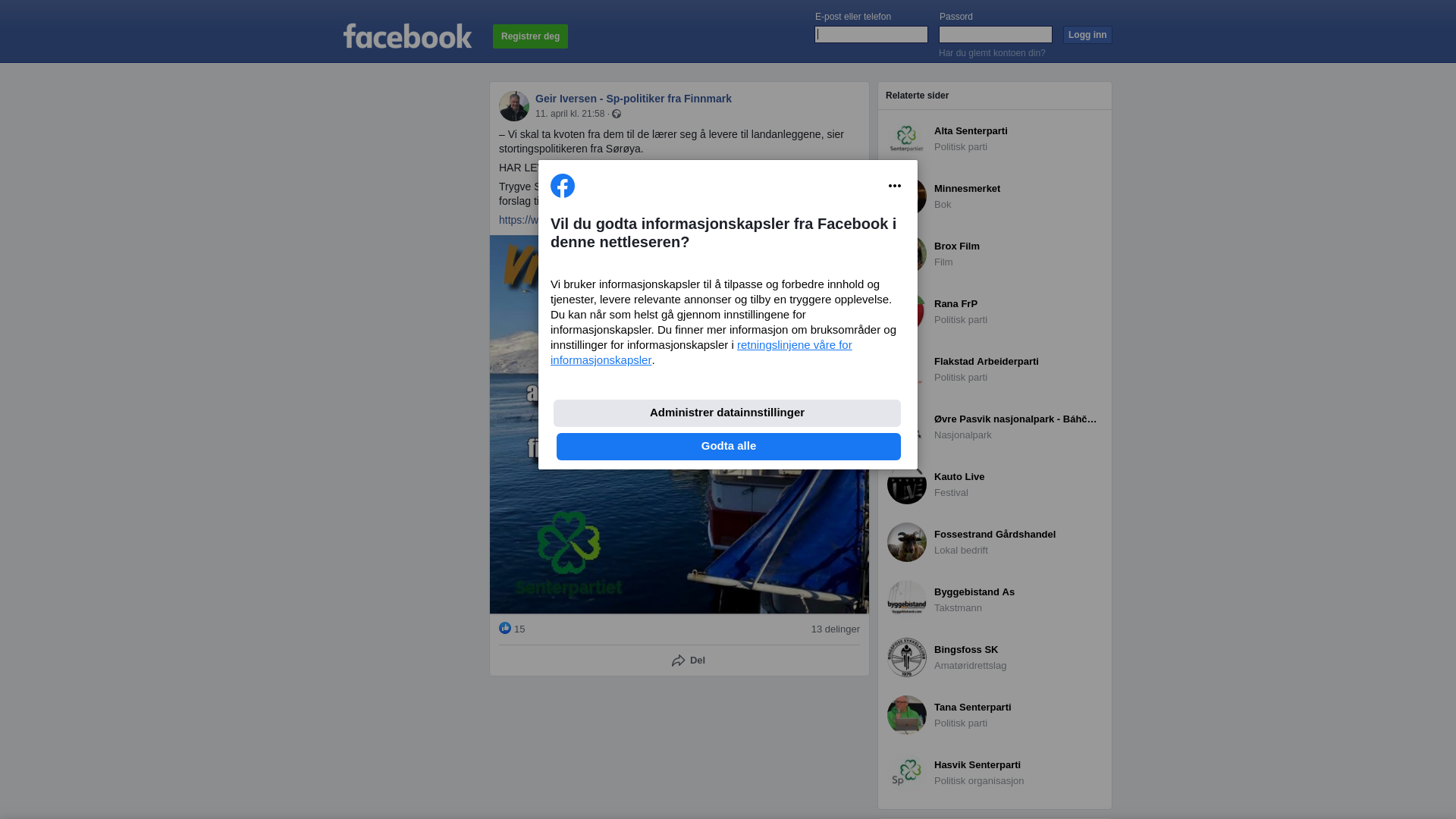Screen dimensions: 1456x819
Task: Open Alta Senterparti page logo
Action: click(907, 139)
